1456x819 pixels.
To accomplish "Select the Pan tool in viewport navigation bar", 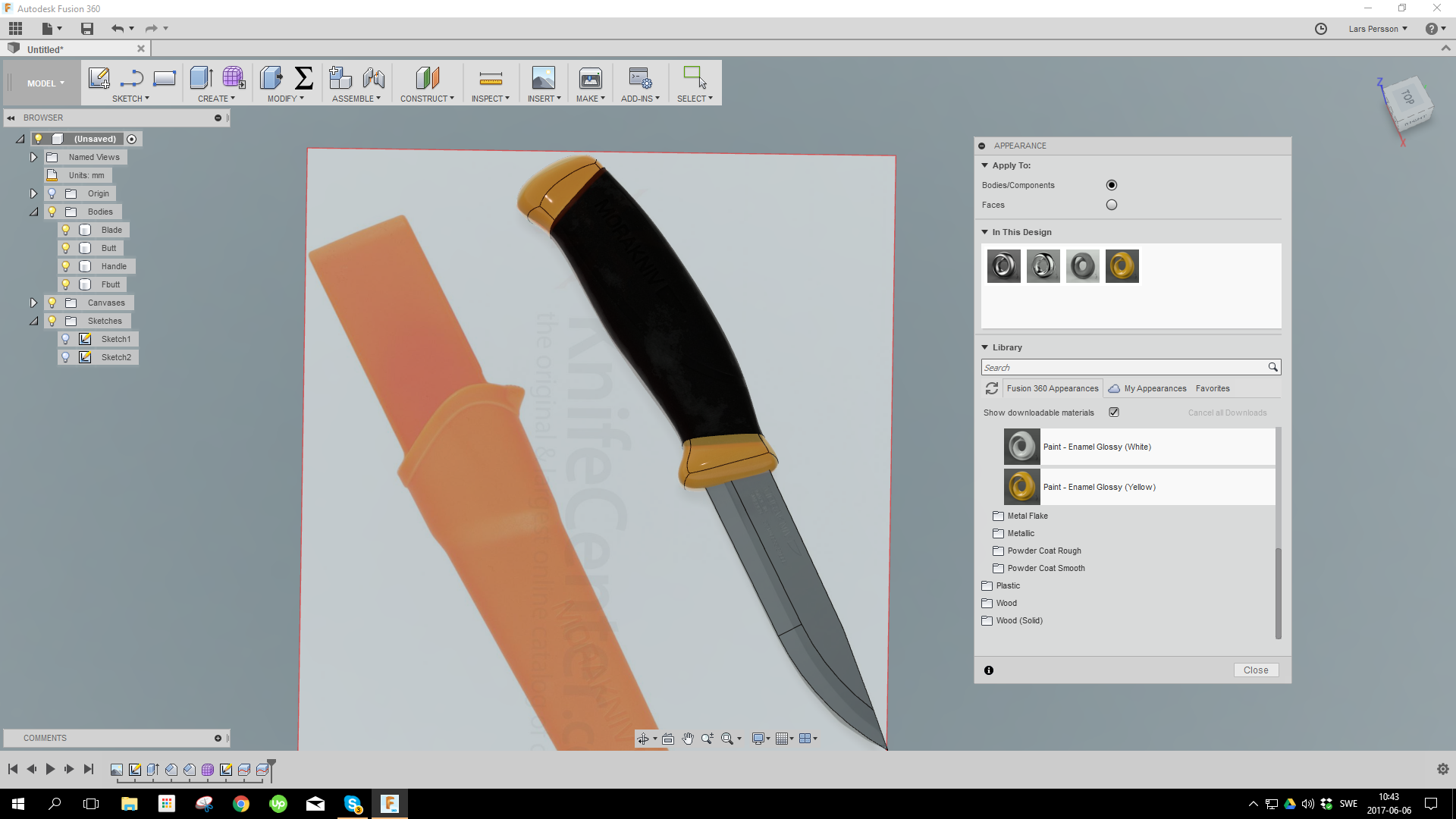I will (x=688, y=739).
